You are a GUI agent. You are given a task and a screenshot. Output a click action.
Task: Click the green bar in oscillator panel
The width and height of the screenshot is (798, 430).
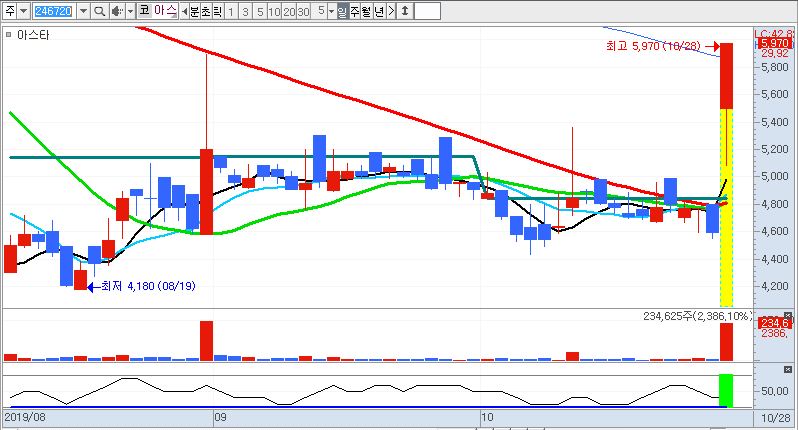click(x=726, y=391)
